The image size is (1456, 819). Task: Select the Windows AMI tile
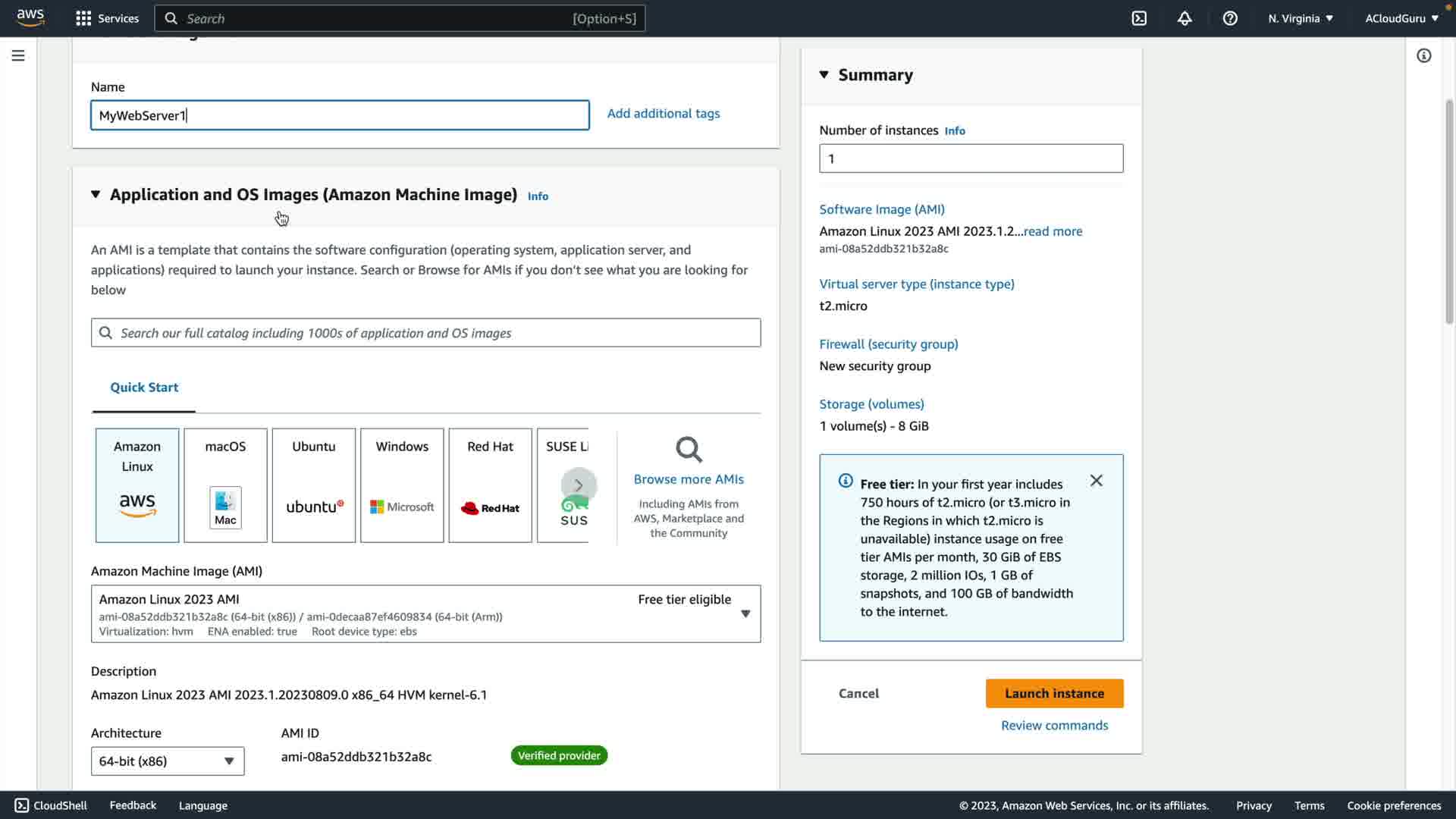click(402, 485)
